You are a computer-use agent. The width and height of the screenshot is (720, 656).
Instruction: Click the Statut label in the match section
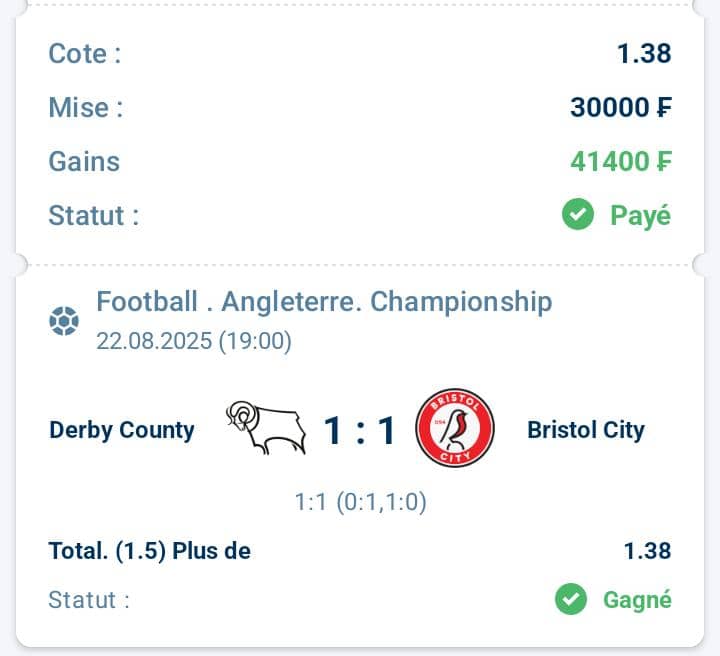(x=89, y=600)
